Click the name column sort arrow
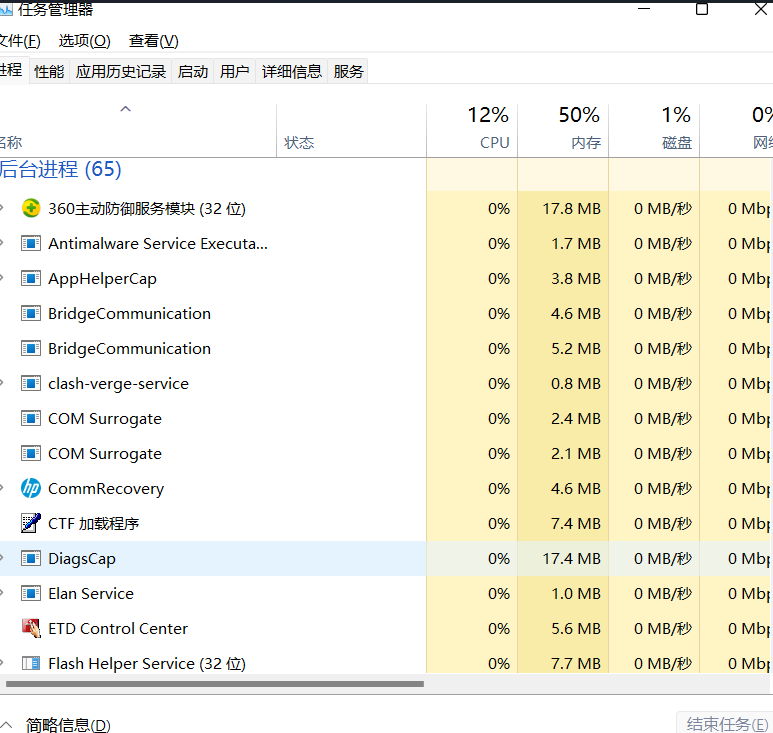This screenshot has height=733, width=773. click(126, 109)
